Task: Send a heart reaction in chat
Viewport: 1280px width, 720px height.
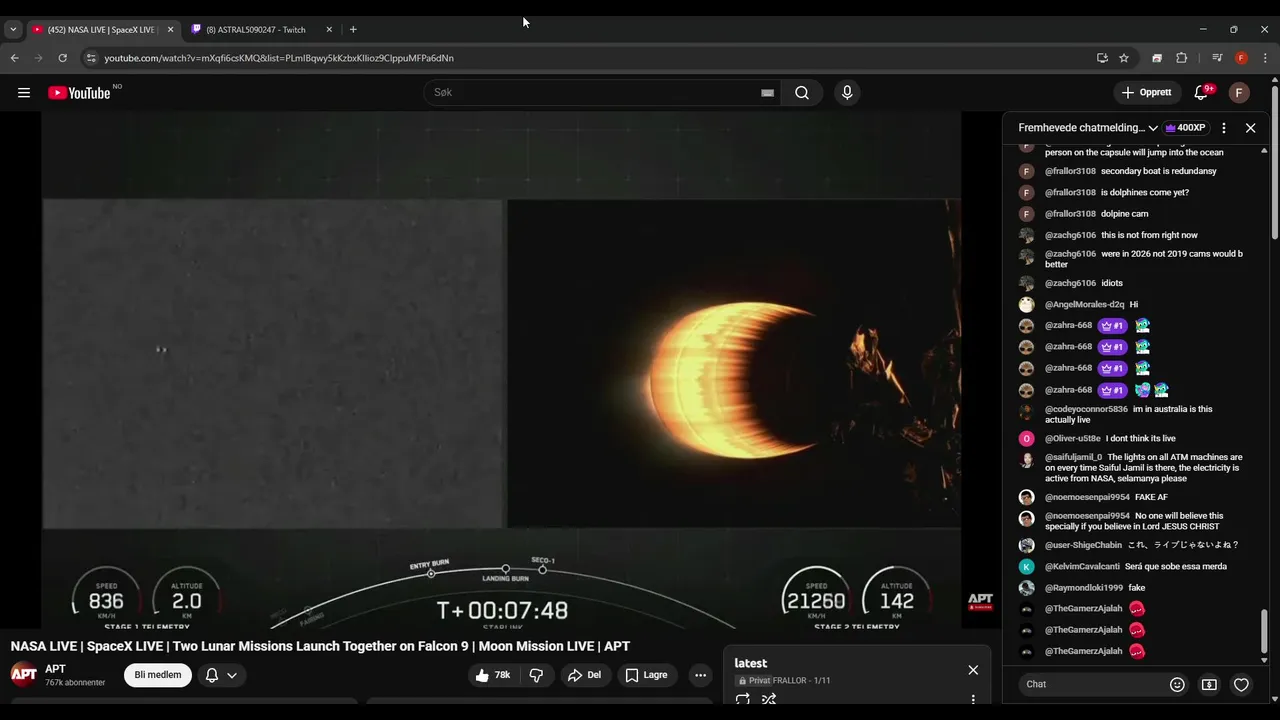Action: point(1241,685)
